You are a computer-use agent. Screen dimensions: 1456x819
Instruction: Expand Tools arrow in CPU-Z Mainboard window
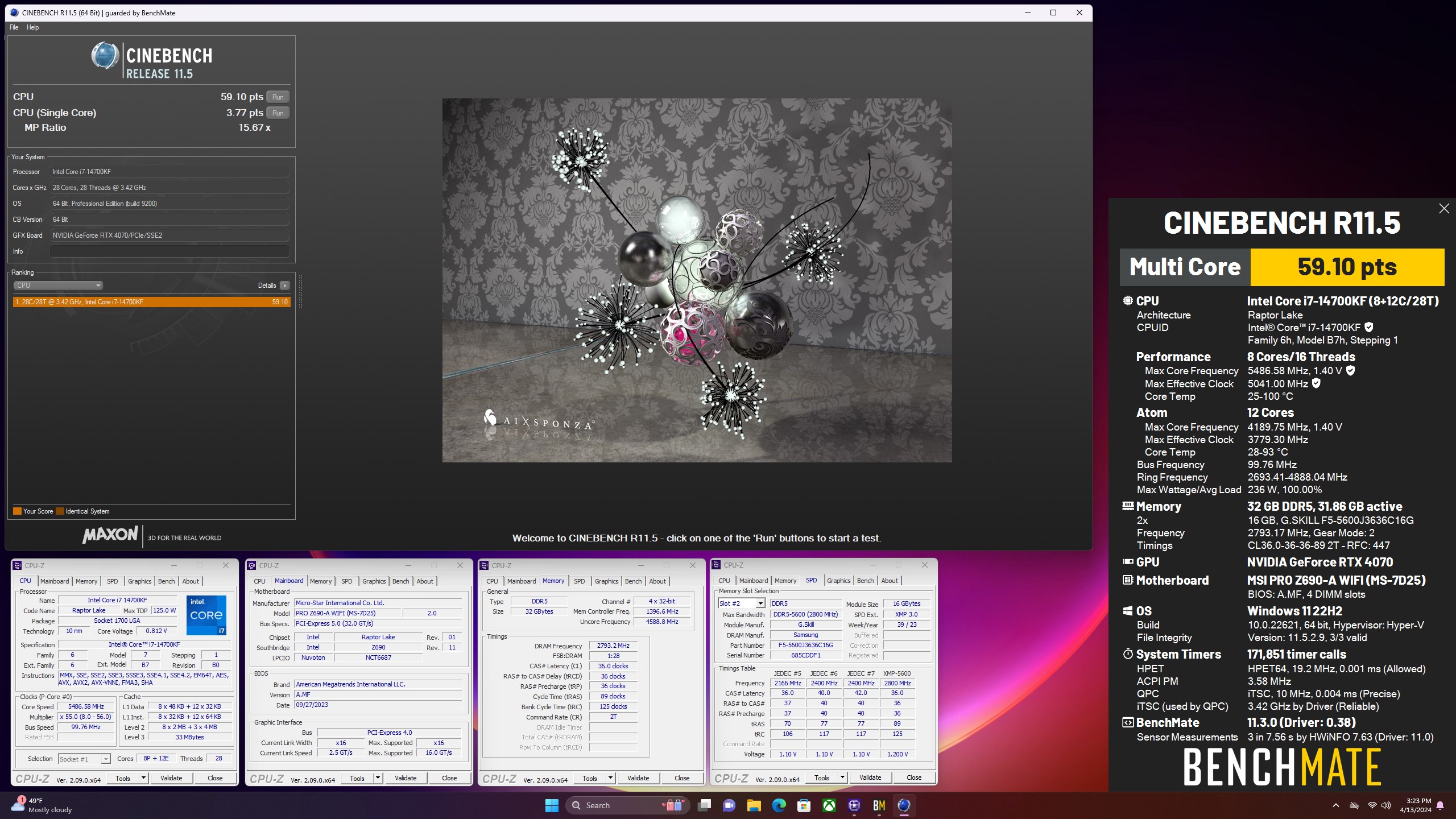378,778
